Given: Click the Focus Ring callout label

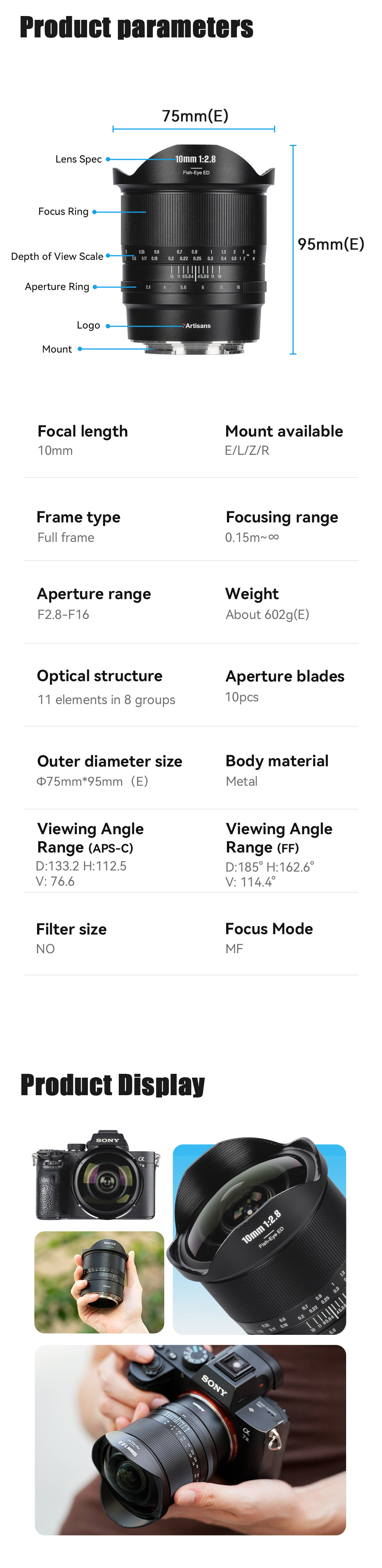Looking at the screenshot, I should pos(63,211).
